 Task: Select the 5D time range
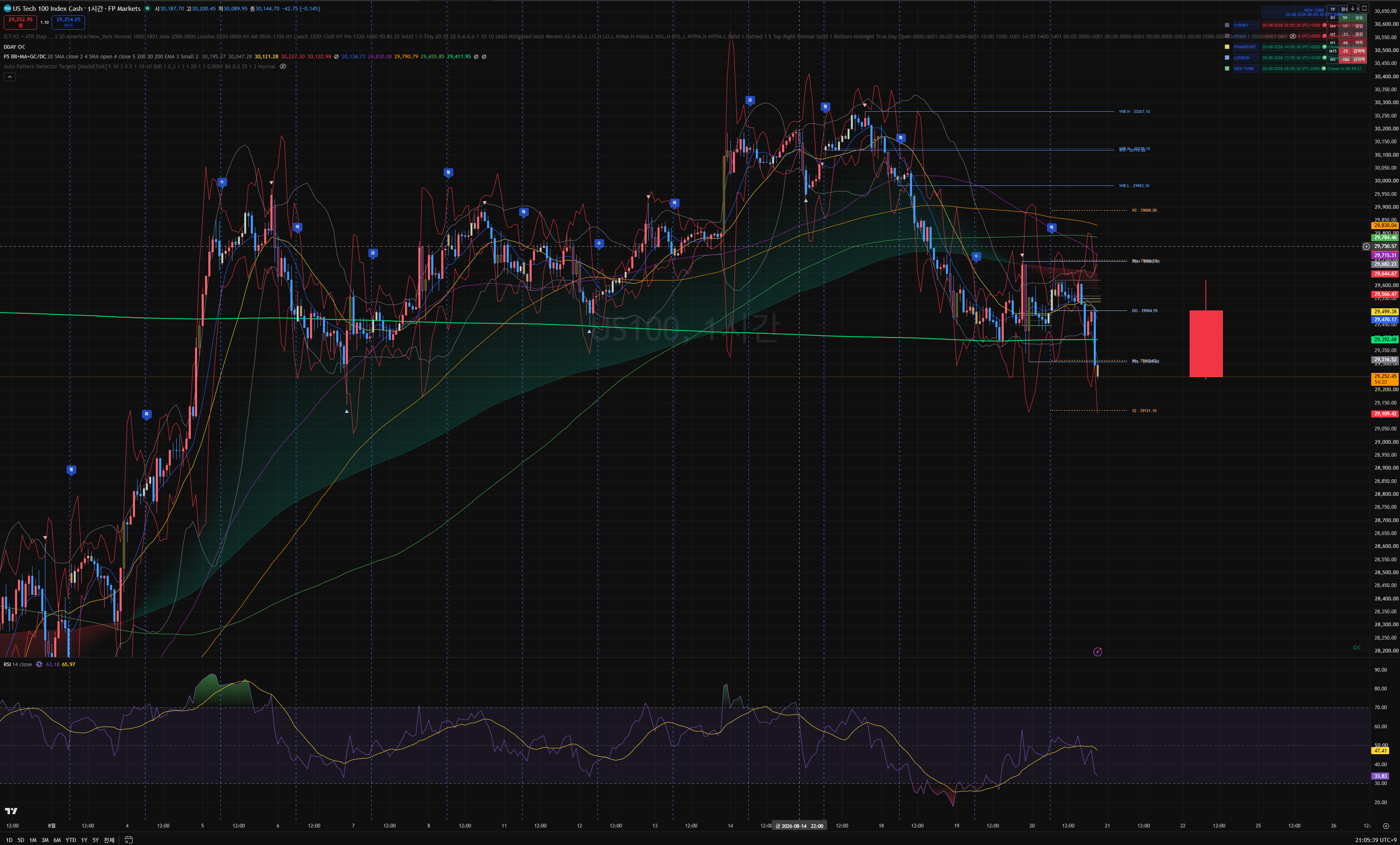point(21,840)
